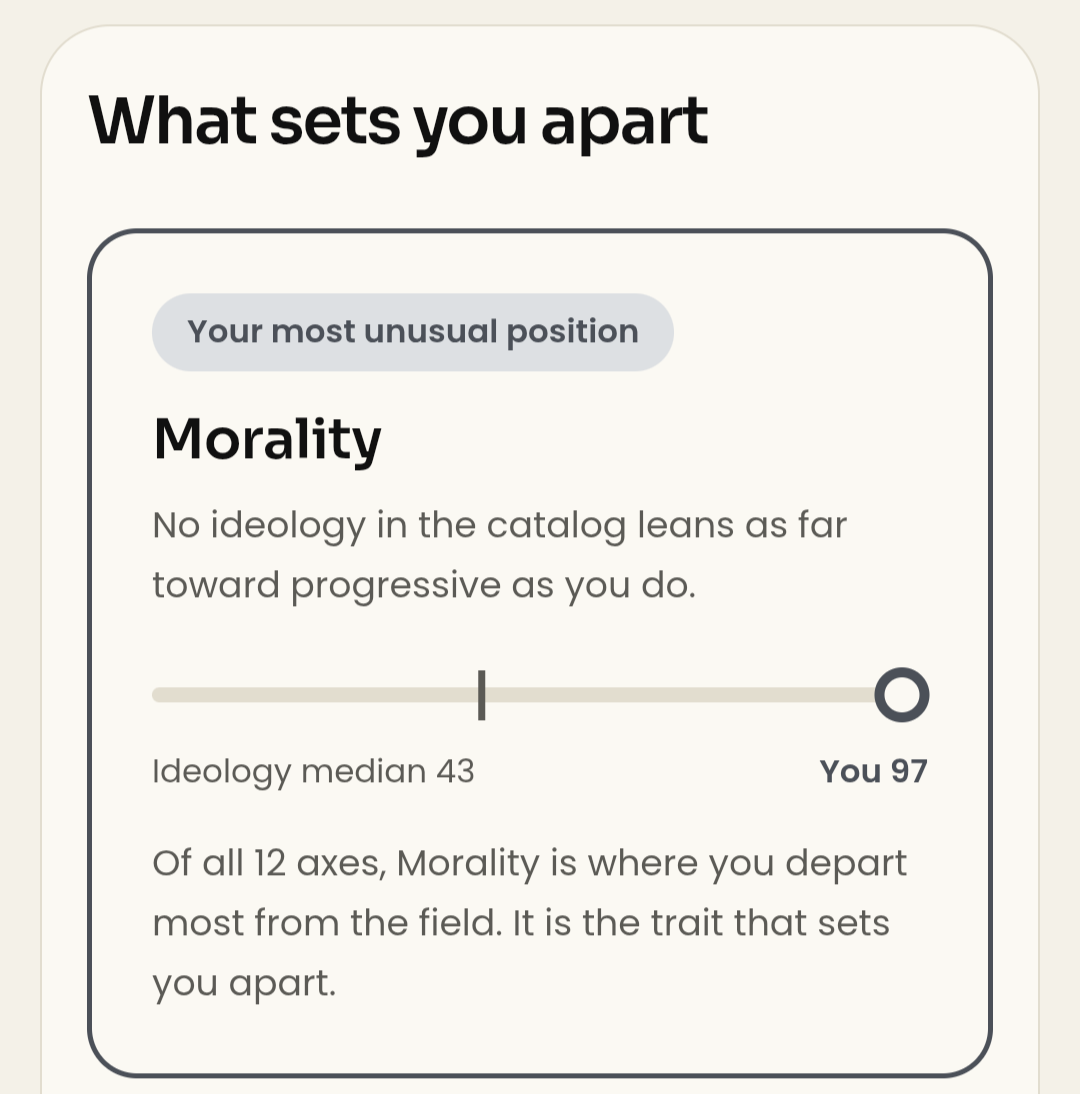Click the word 'catalog' in the description
The height and width of the screenshot is (1094, 1080).
click(x=556, y=527)
